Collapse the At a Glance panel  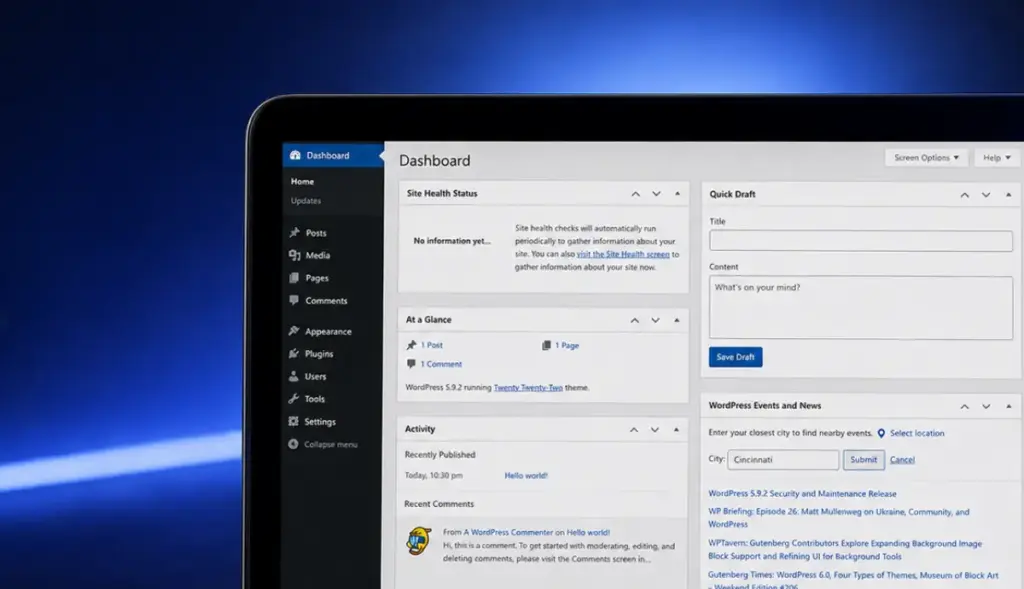click(677, 321)
